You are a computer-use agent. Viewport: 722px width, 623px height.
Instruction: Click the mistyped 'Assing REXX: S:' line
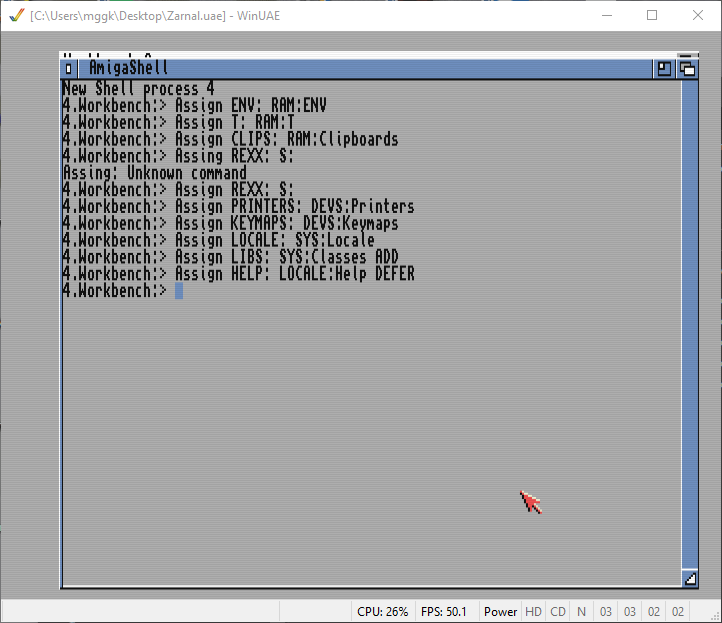(178, 156)
